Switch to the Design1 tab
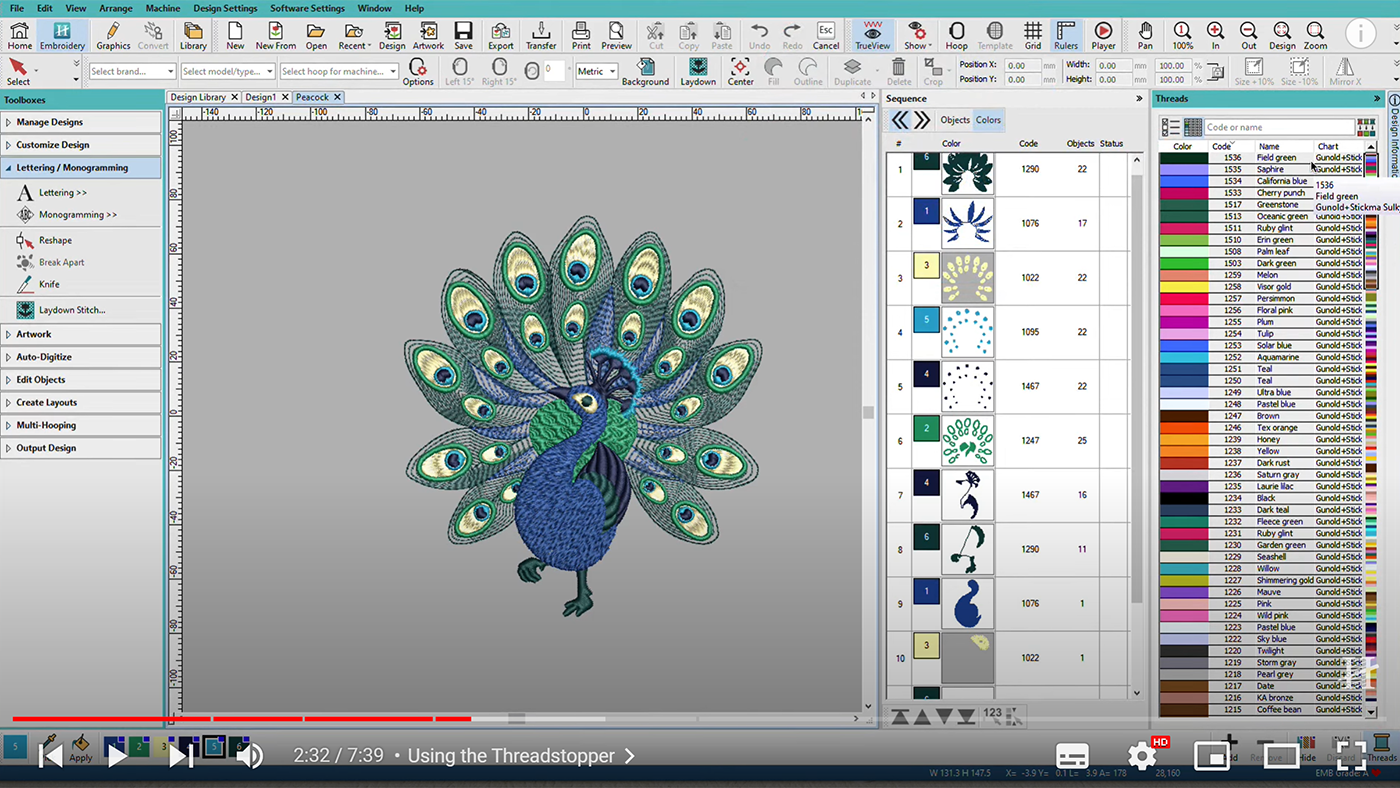The image size is (1400, 788). (x=261, y=97)
